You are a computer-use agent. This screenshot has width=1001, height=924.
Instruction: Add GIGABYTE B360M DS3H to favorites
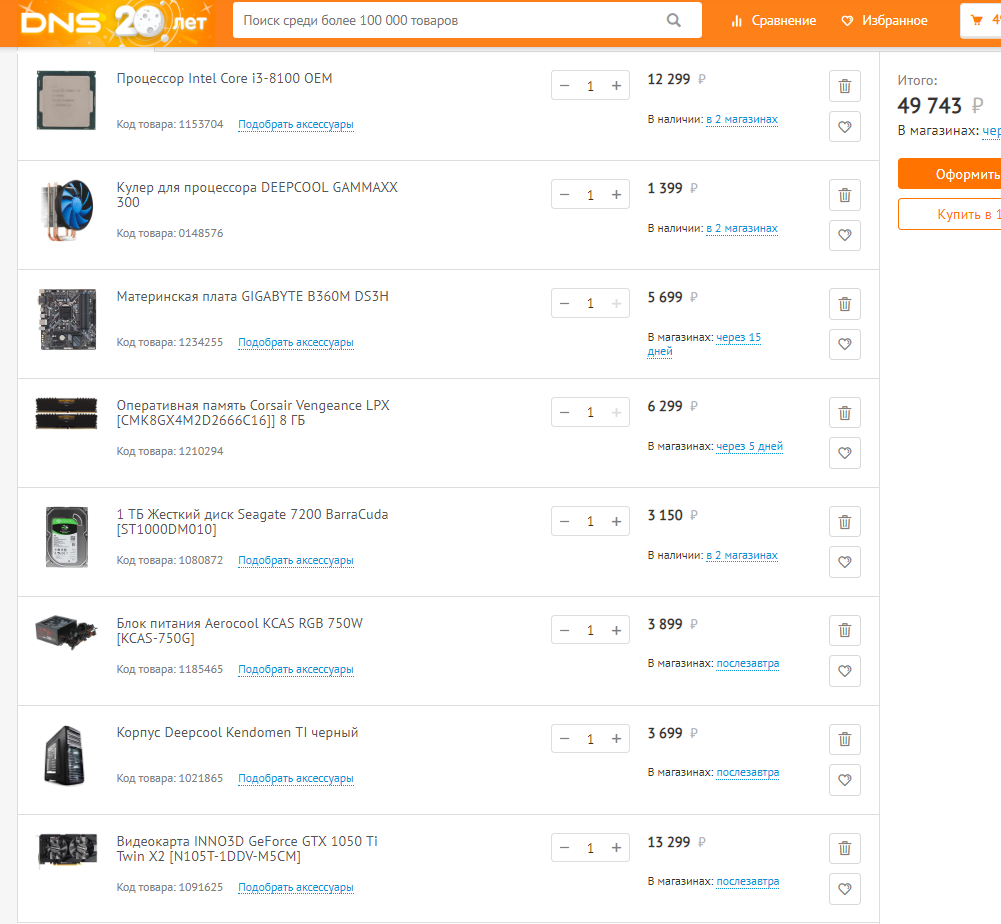pyautogui.click(x=845, y=344)
